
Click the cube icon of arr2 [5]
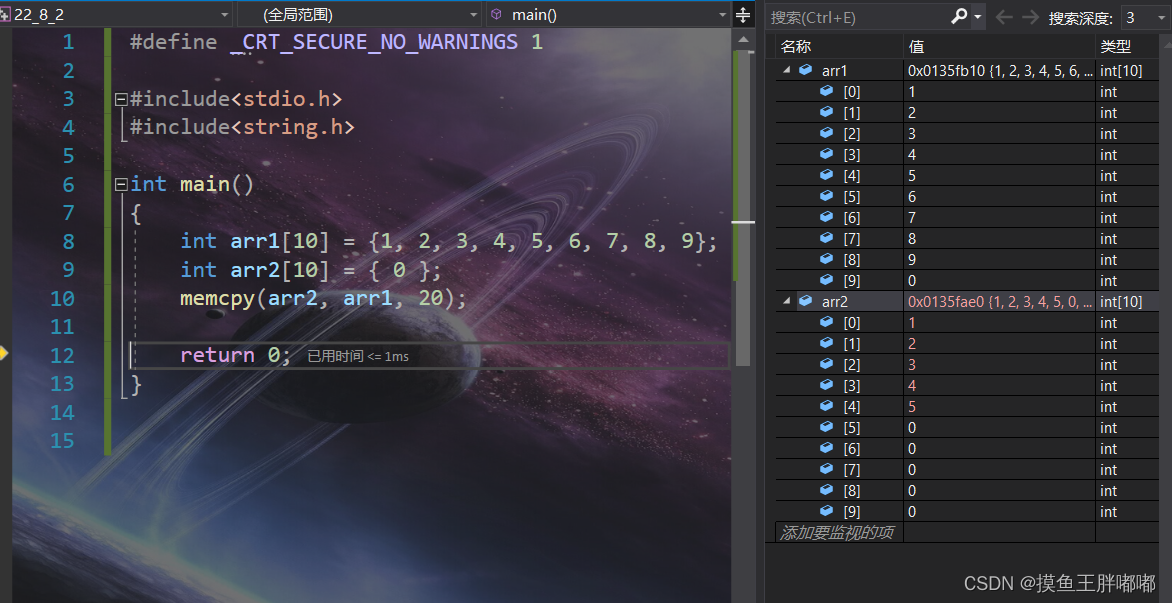pyautogui.click(x=826, y=427)
